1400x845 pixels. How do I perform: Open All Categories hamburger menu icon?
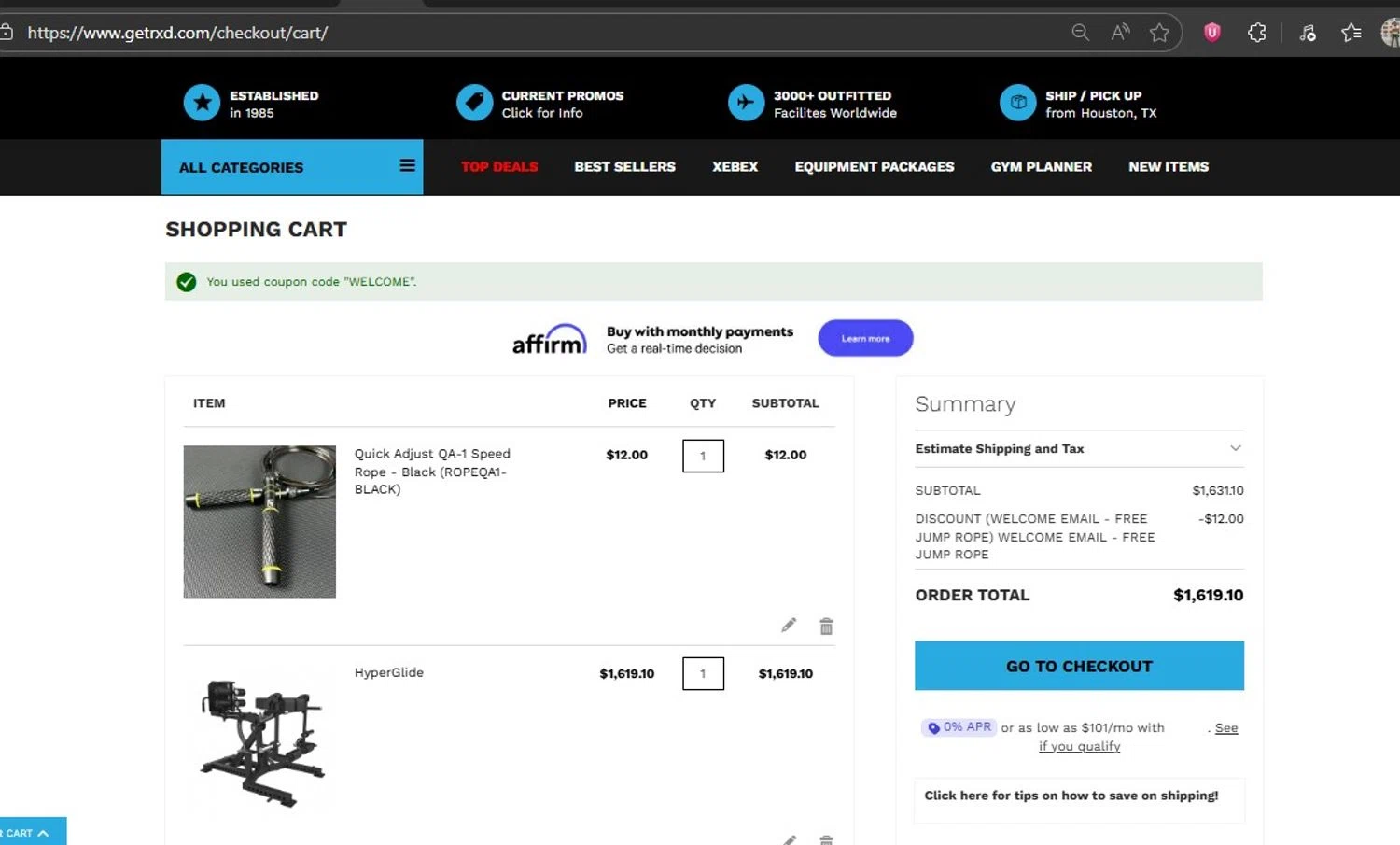407,165
